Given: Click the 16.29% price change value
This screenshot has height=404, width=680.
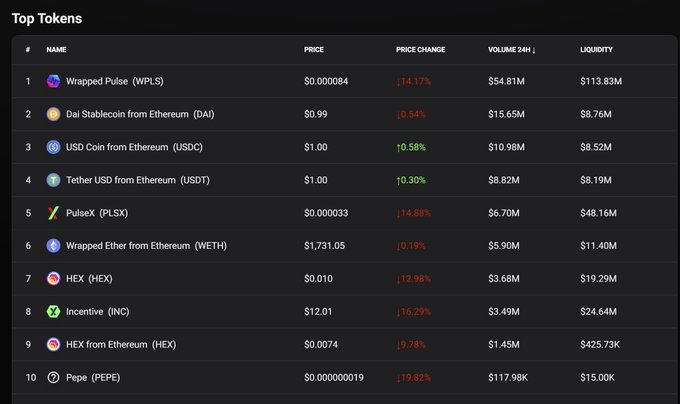Looking at the screenshot, I should [413, 312].
